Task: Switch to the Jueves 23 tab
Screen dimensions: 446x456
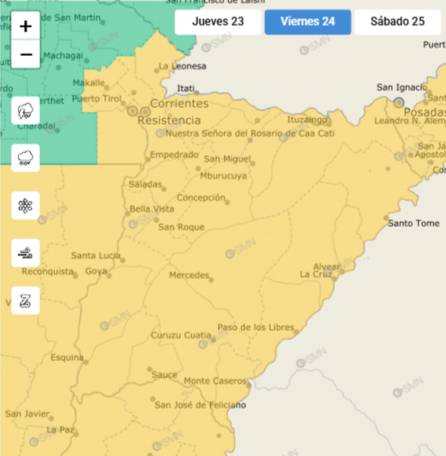Action: pos(218,22)
